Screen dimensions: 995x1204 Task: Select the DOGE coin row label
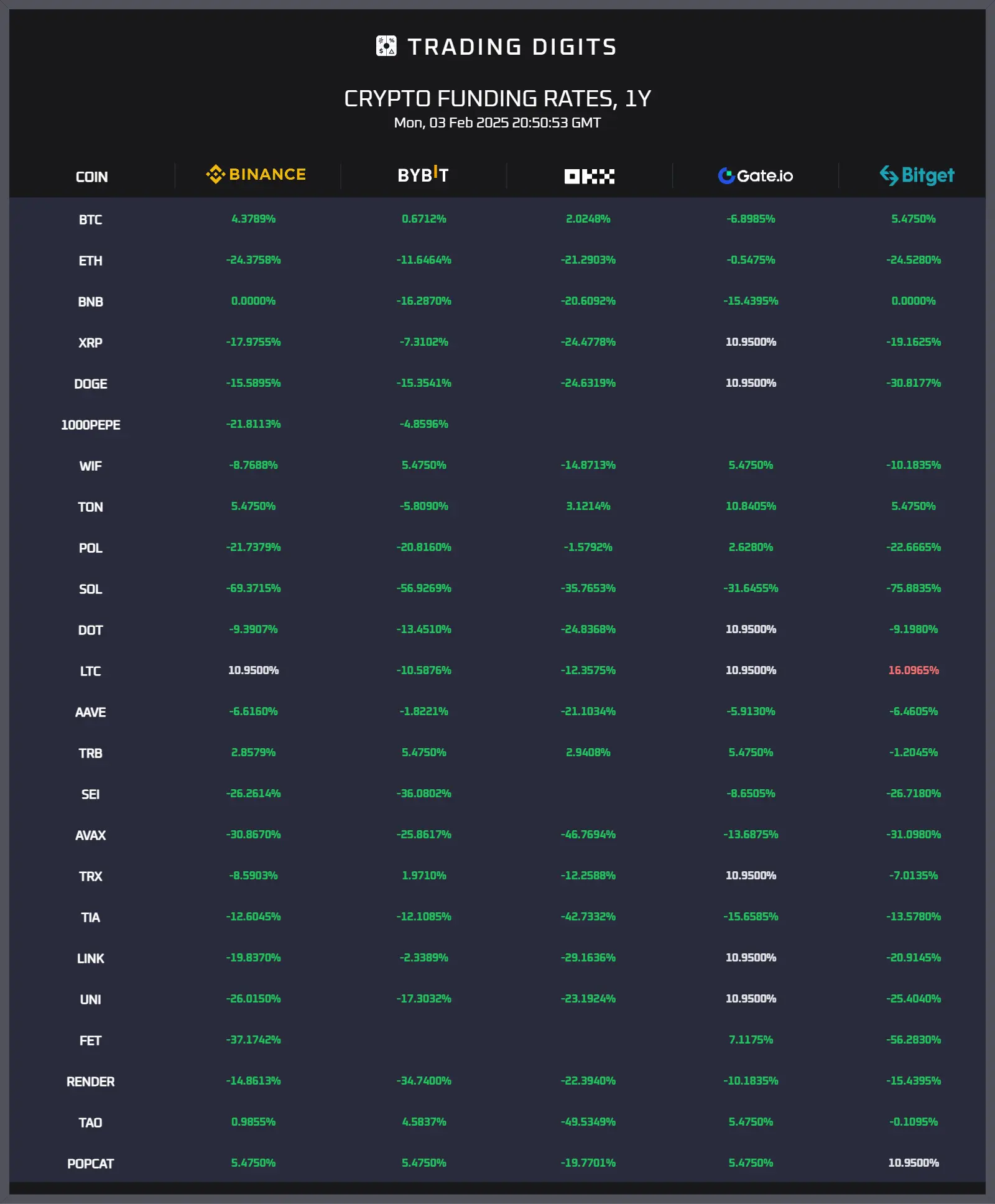coord(91,384)
